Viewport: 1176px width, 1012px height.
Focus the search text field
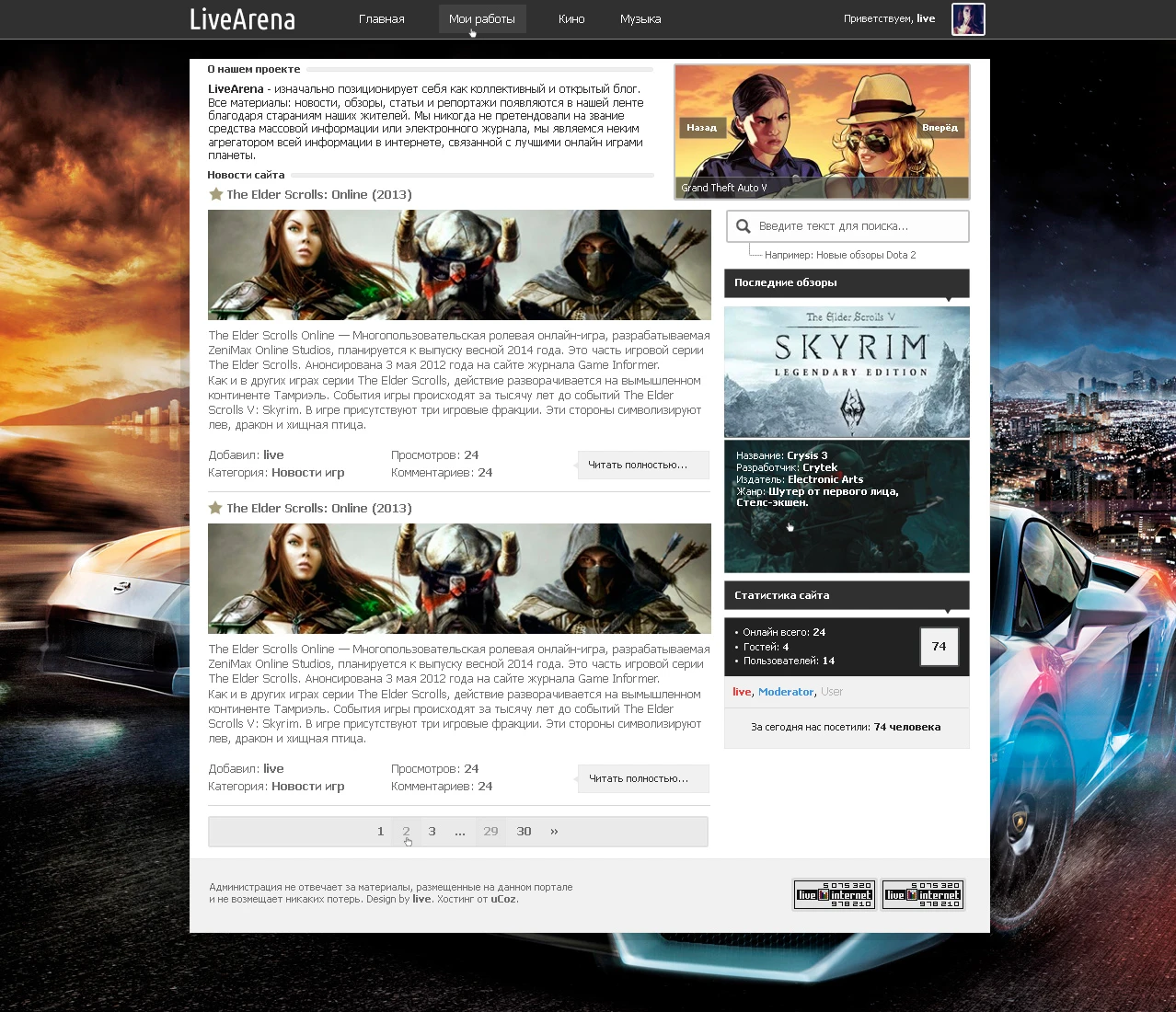(x=856, y=226)
